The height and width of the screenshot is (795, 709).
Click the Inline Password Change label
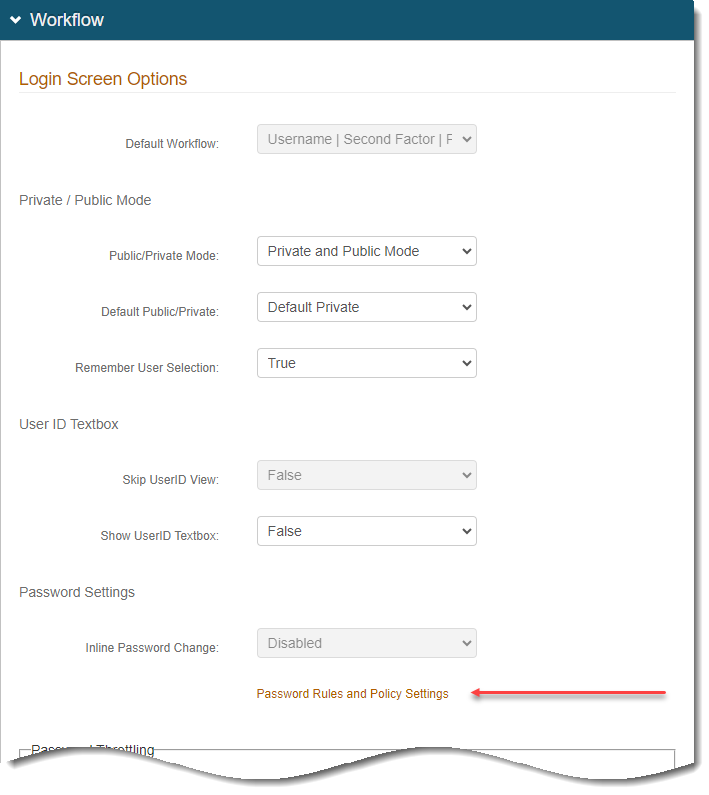click(152, 648)
